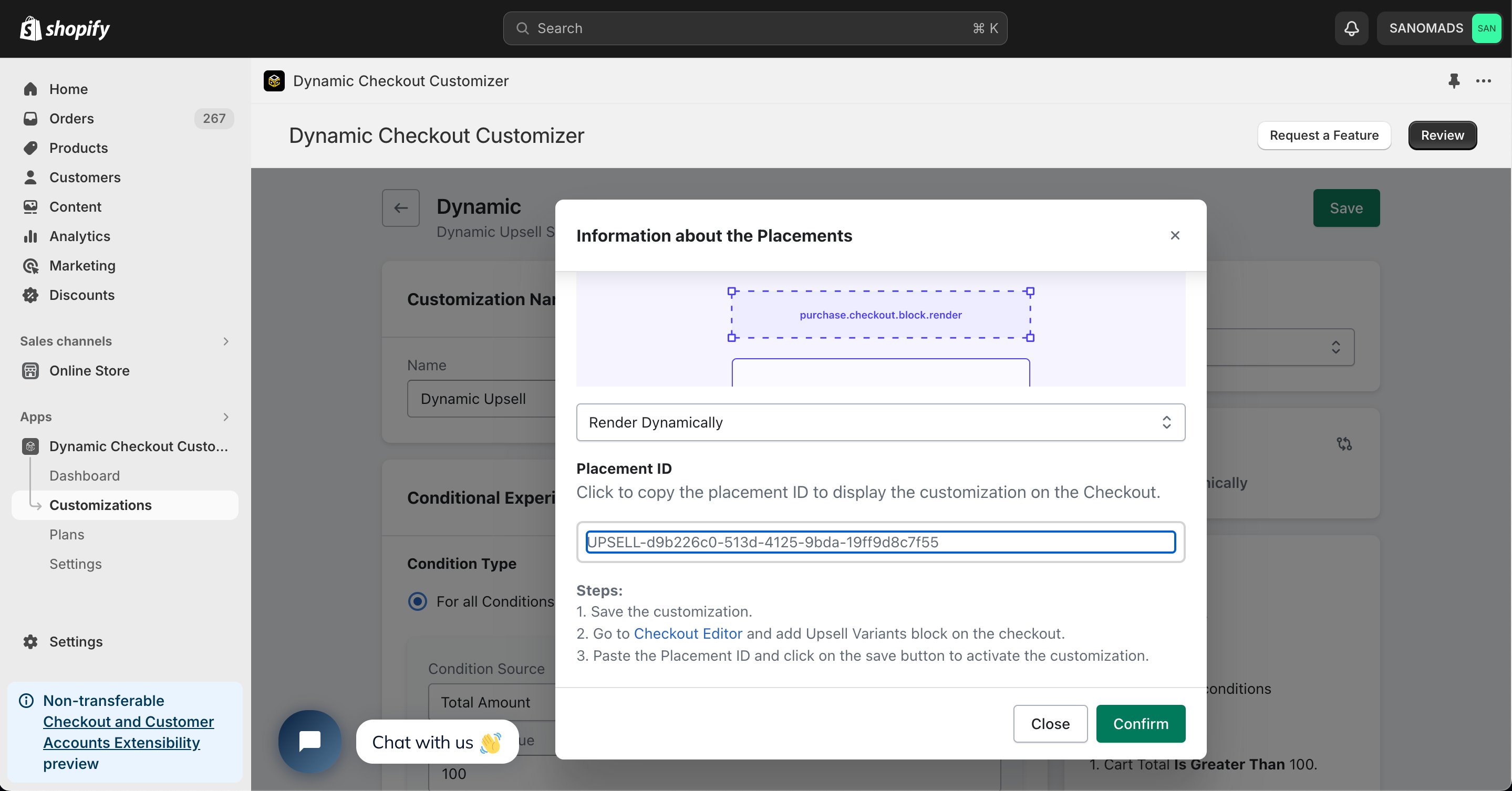Click the Orders count badge 267
The image size is (1512, 791).
tap(214, 118)
